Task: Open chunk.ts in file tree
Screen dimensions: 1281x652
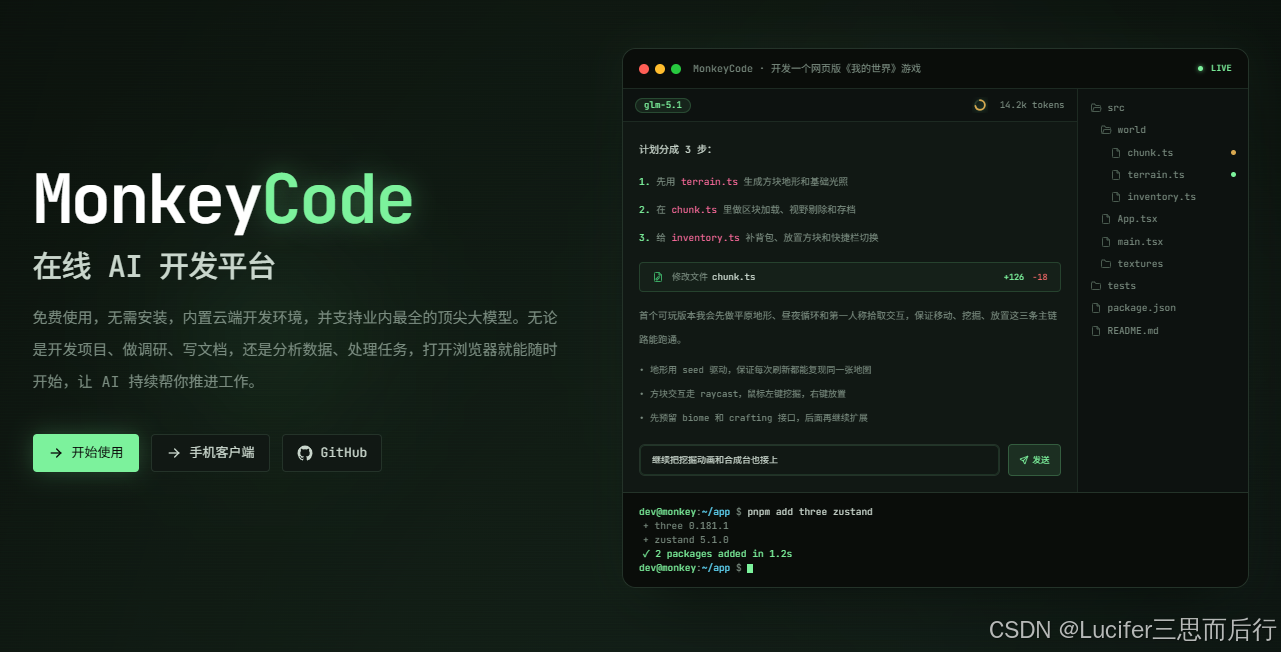Action: 1150,153
